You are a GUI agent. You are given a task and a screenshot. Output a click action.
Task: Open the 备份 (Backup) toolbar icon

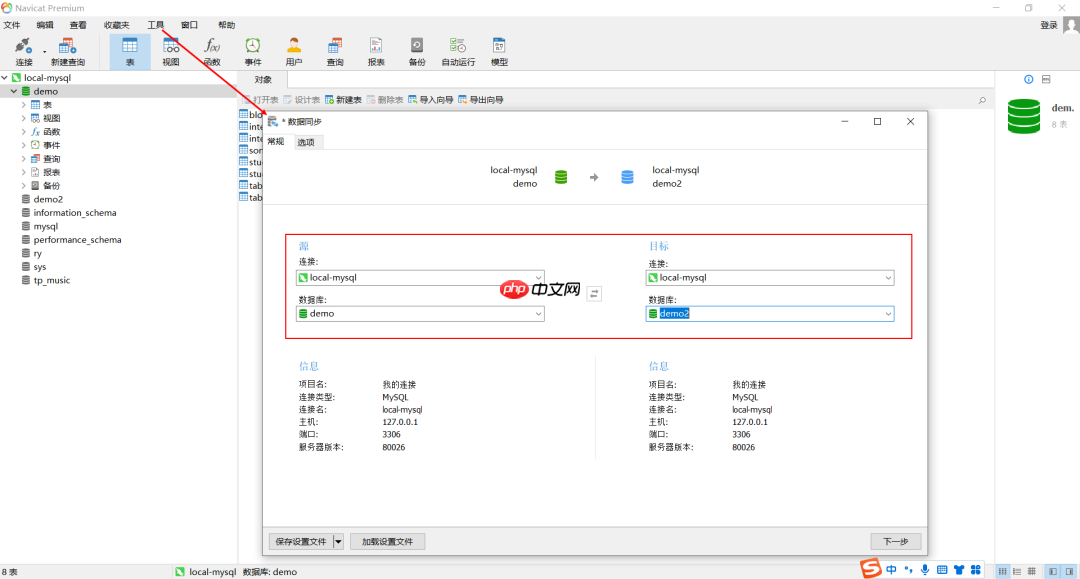417,50
